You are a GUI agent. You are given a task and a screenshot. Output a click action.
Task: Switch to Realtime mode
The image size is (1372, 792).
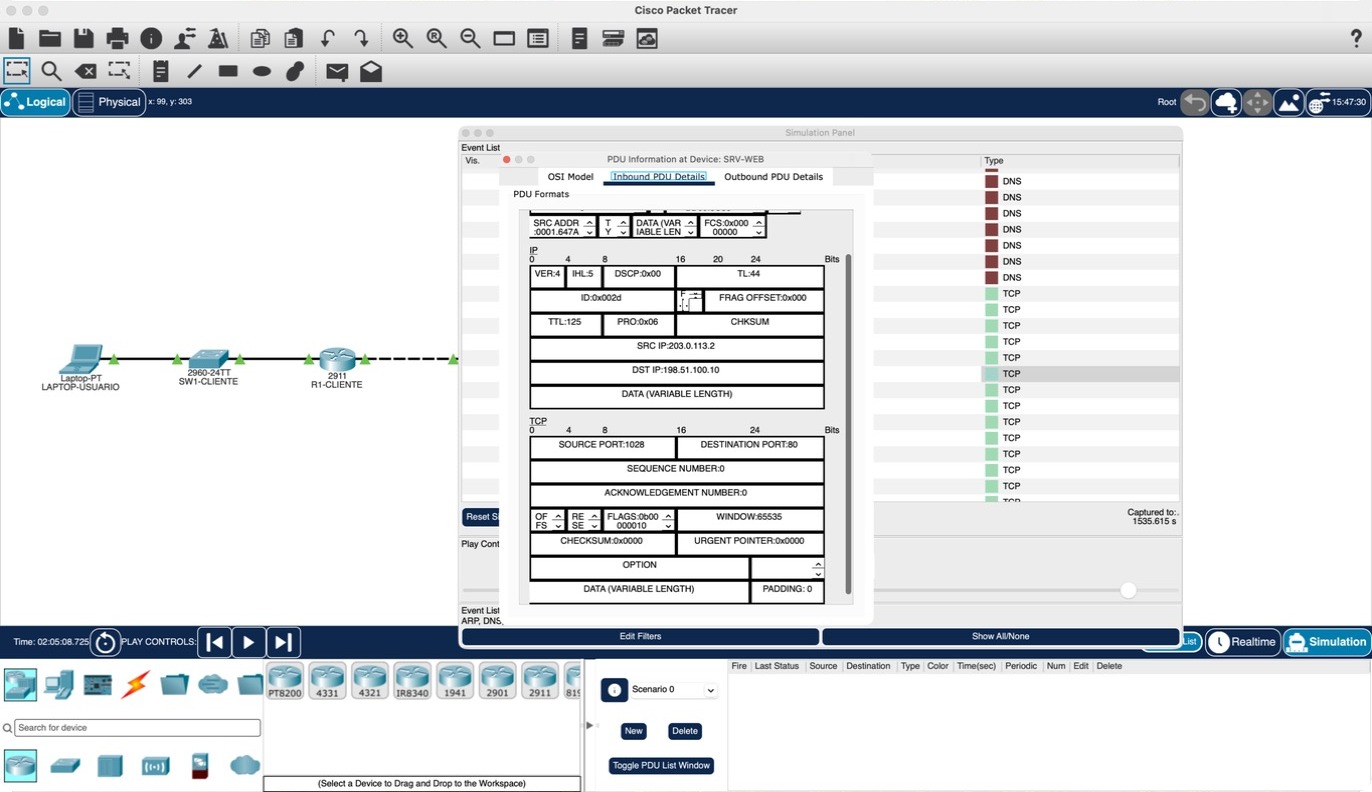pos(1243,642)
